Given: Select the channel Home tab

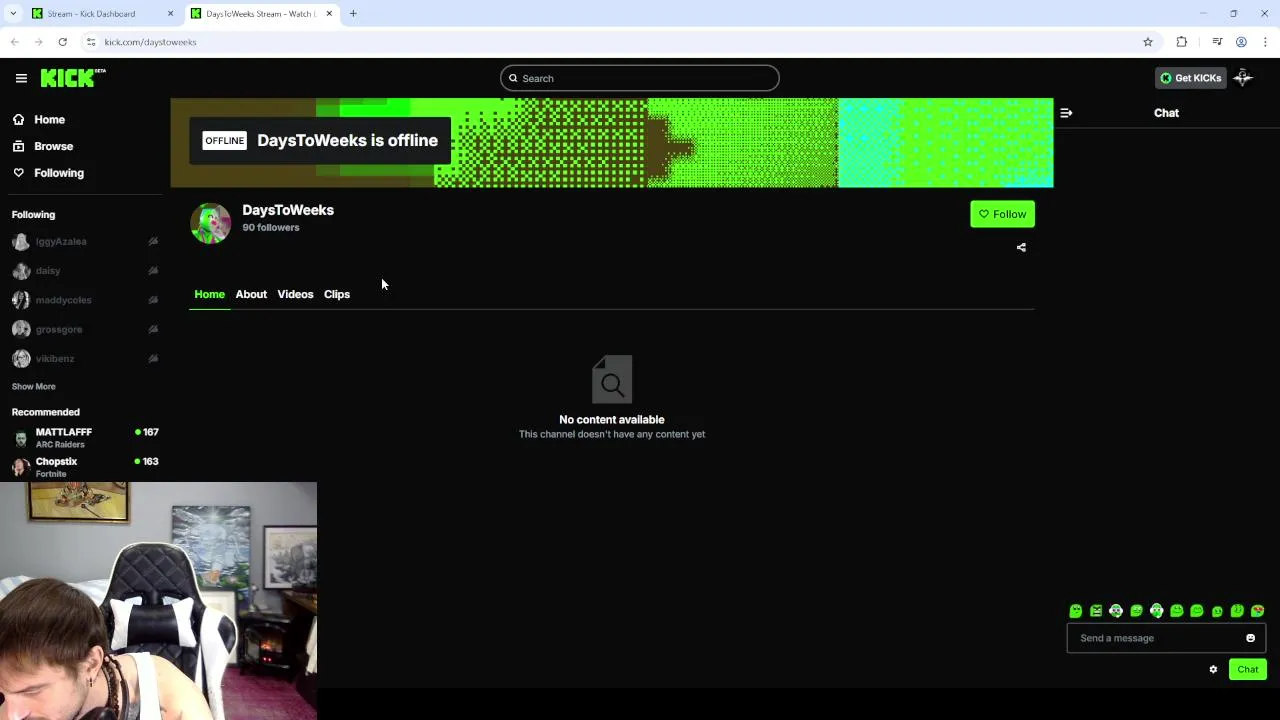Looking at the screenshot, I should click(x=209, y=294).
